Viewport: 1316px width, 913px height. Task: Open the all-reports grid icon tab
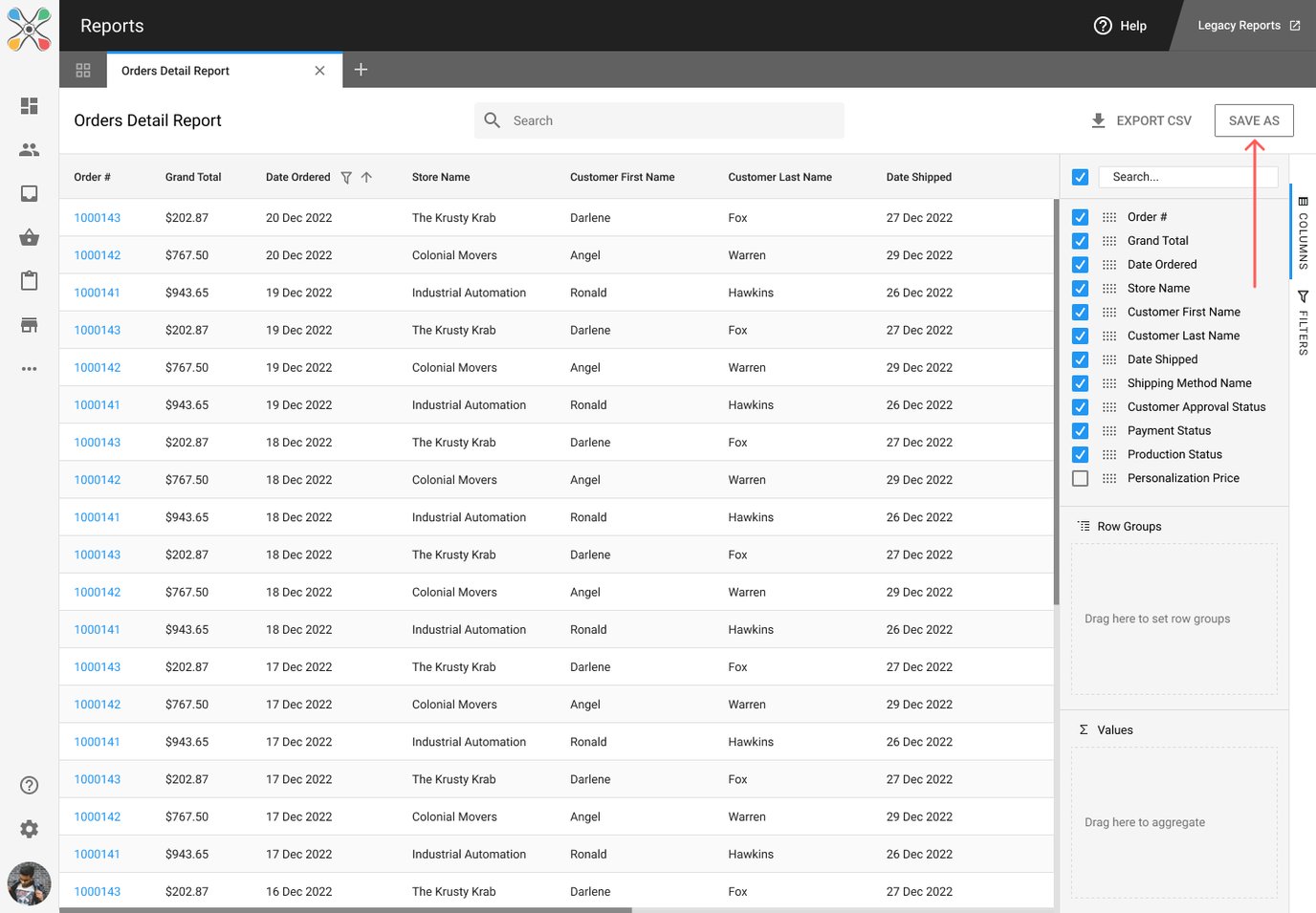tap(83, 71)
